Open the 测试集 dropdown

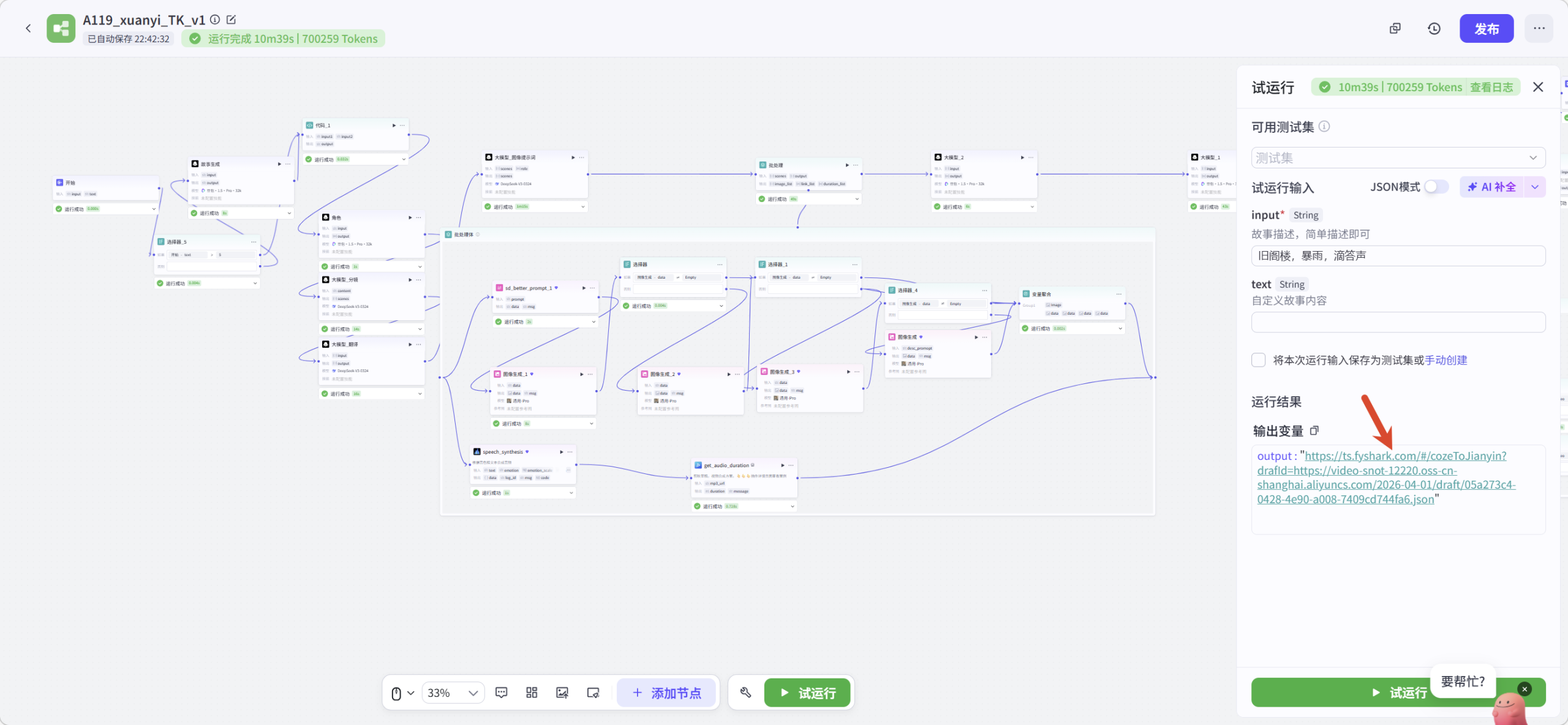[1398, 158]
